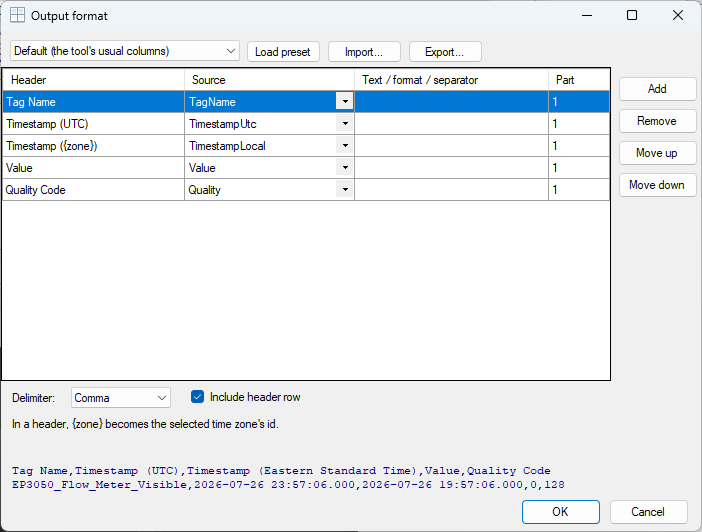Select the Tag Name header cell
702x532 pixels.
point(94,102)
